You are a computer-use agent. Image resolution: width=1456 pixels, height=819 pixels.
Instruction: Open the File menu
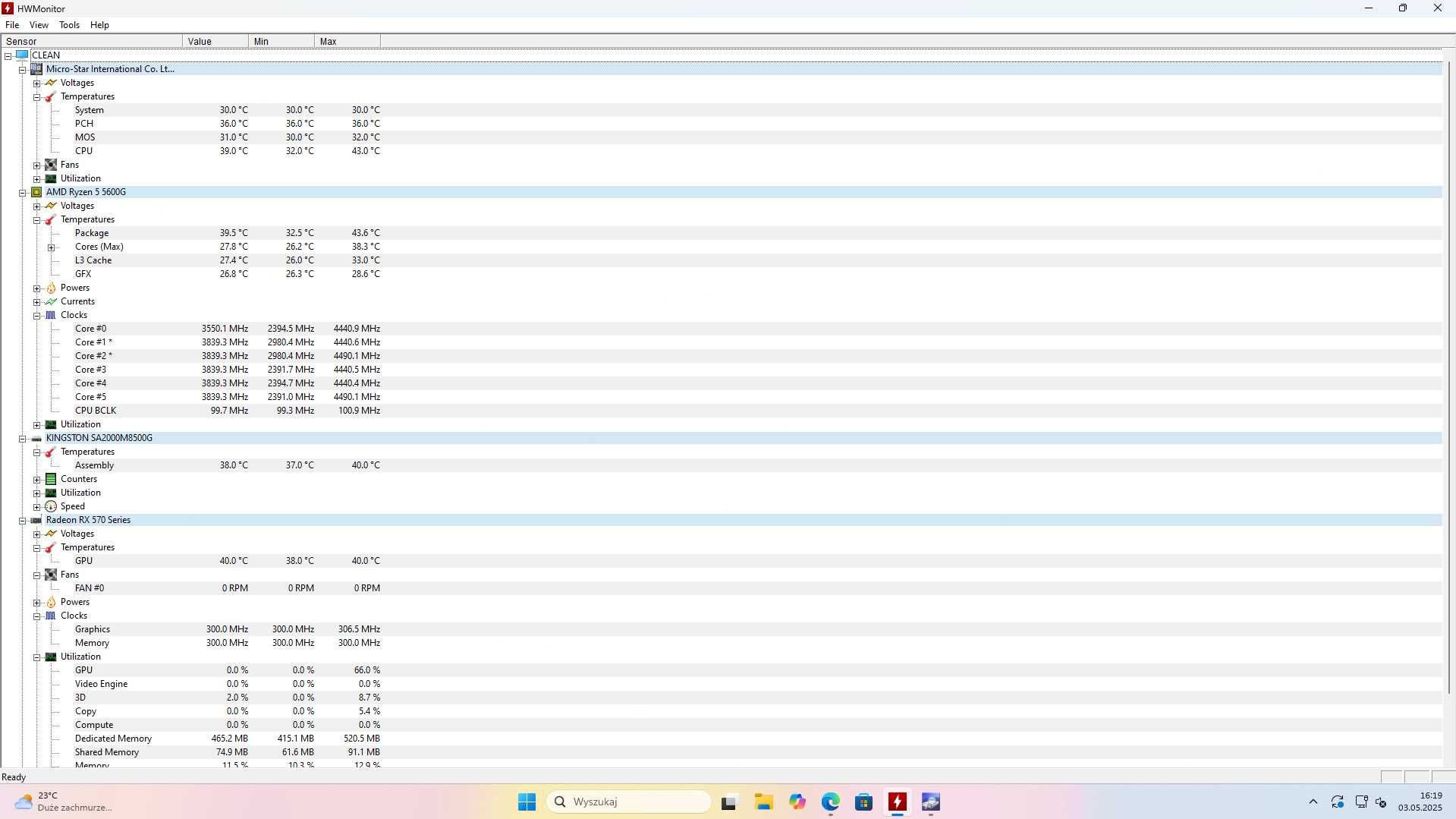click(x=12, y=25)
